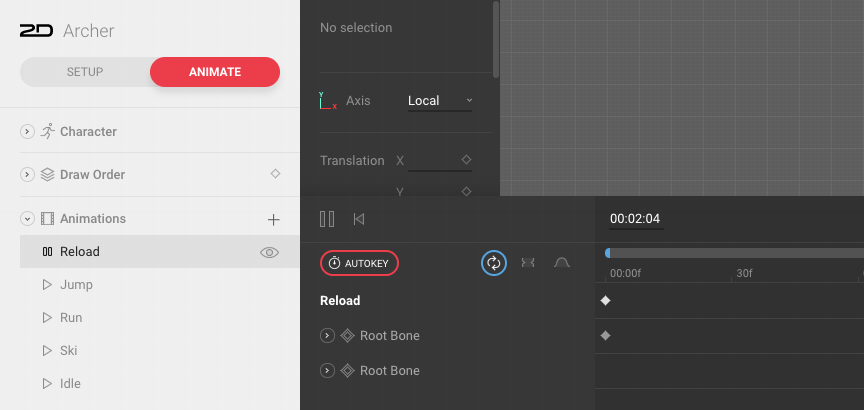The height and width of the screenshot is (410, 864).
Task: Key the Translation X diamond
Action: tap(466, 160)
